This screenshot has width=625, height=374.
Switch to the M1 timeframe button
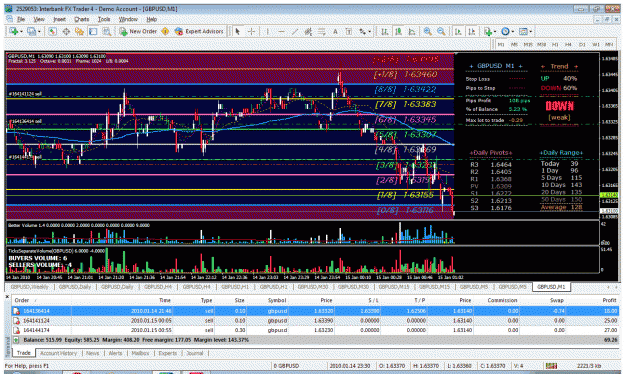pos(501,44)
